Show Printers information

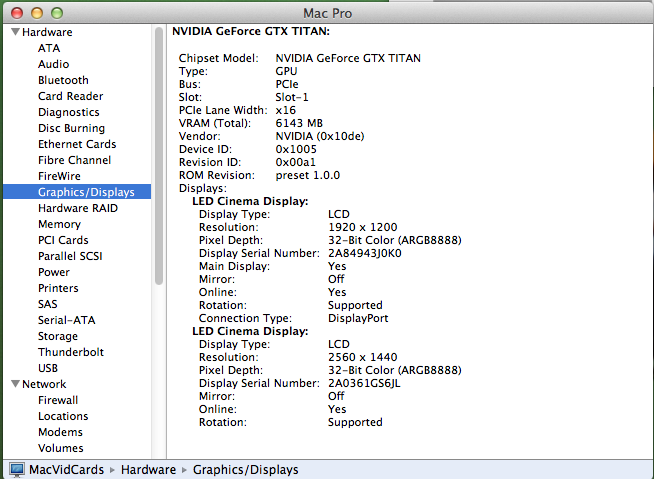pos(58,288)
